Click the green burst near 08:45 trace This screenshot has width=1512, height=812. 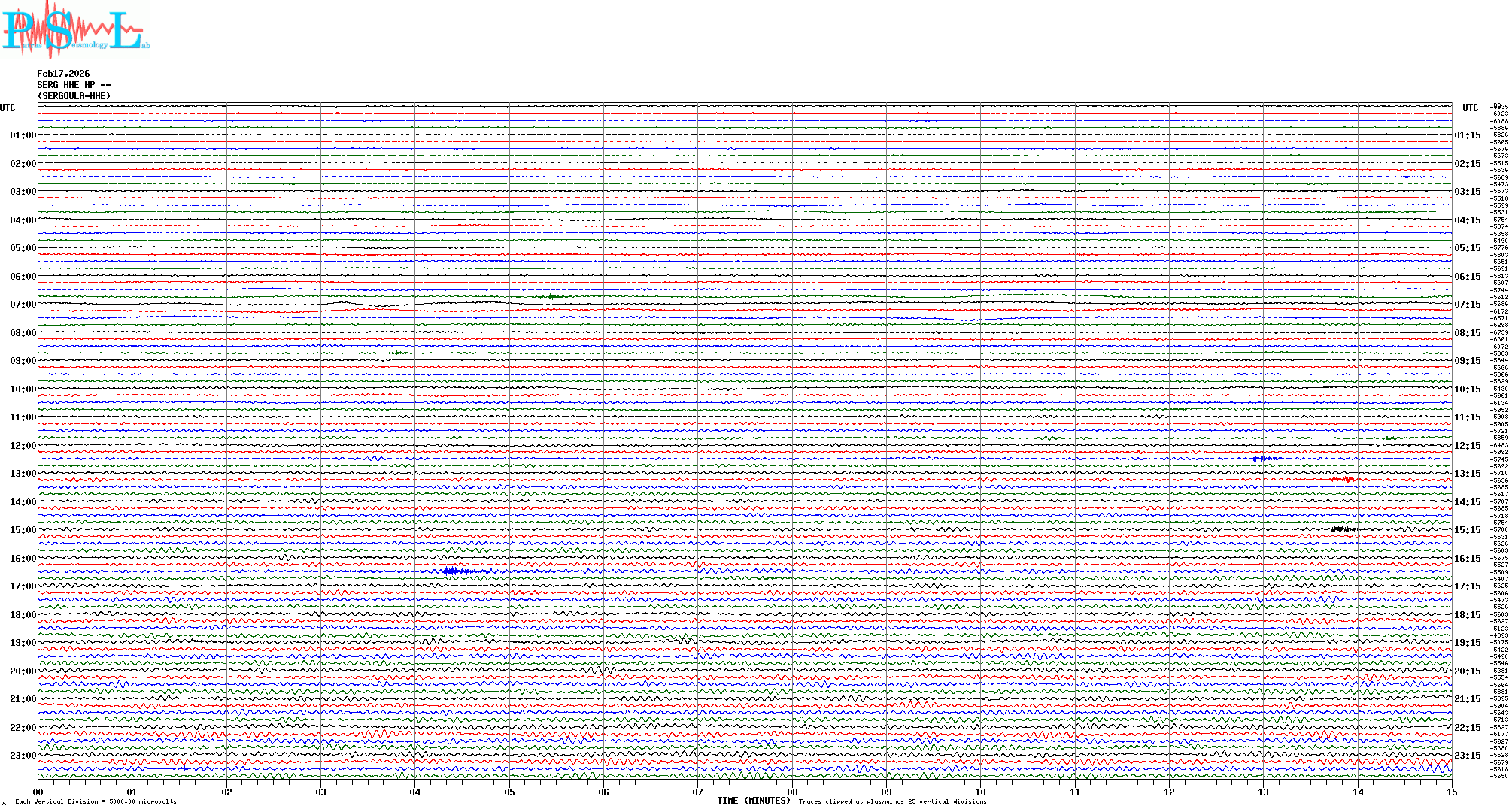pos(399,353)
